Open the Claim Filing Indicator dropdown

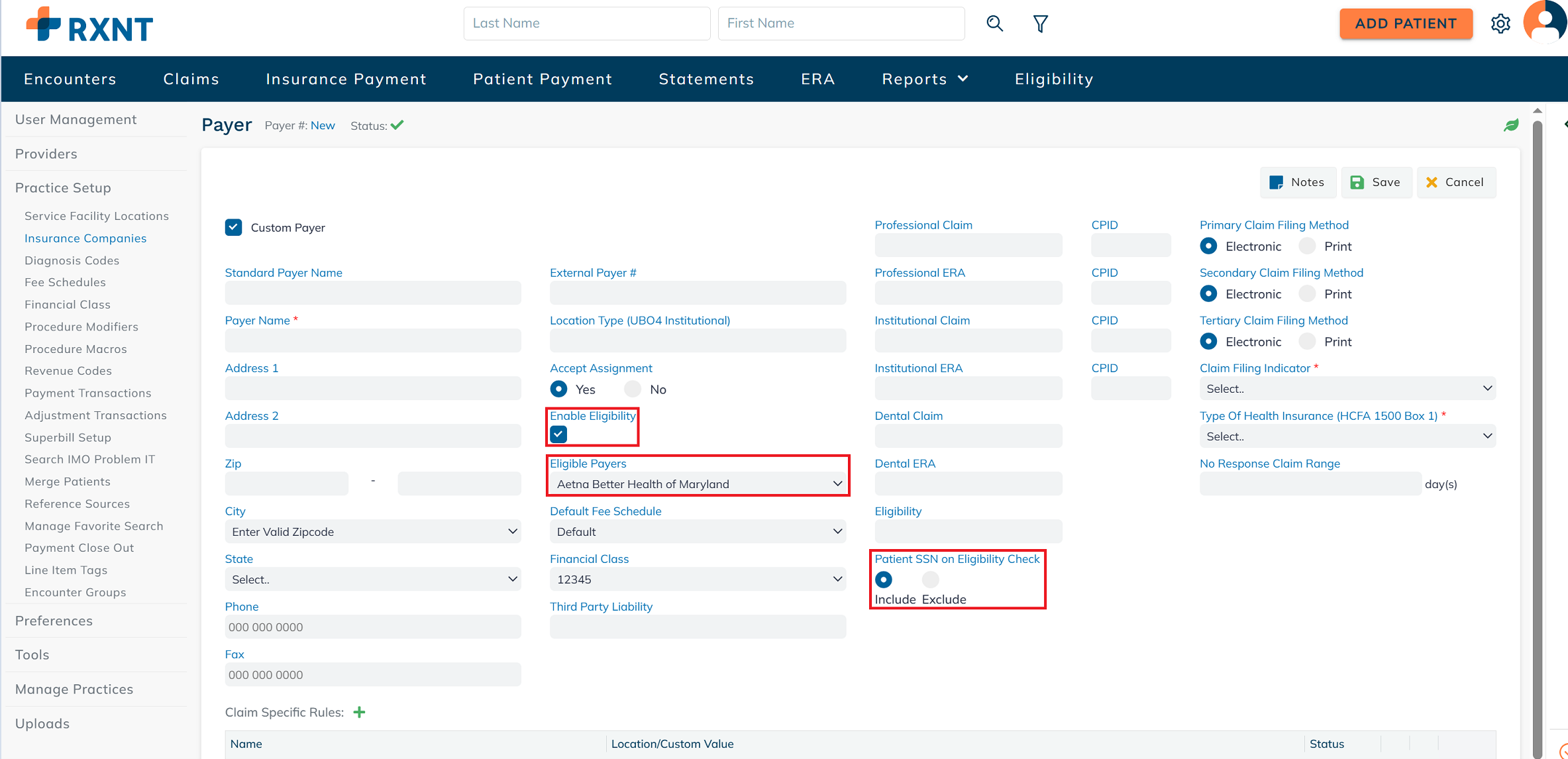[1347, 389]
